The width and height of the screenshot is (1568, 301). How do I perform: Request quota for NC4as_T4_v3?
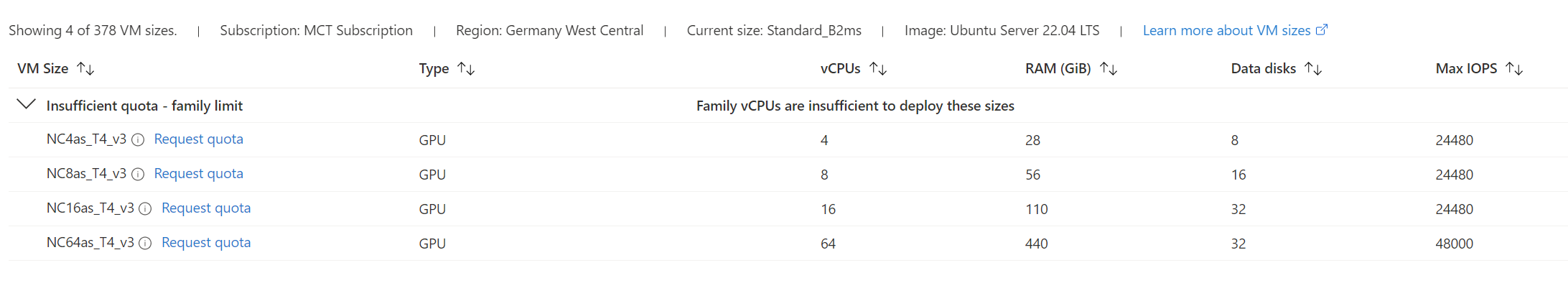coord(198,139)
